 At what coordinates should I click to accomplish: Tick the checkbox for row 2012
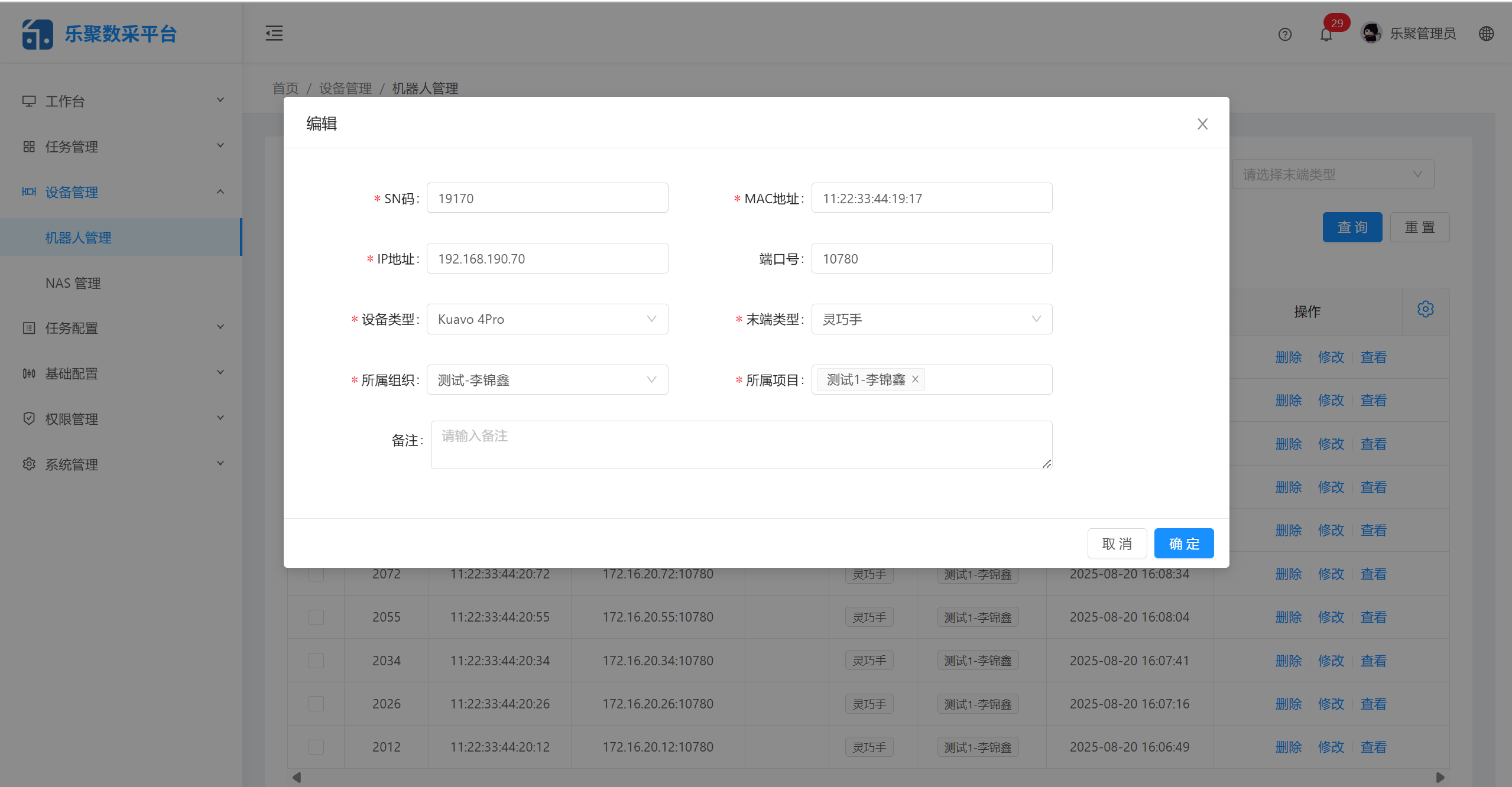tap(316, 747)
